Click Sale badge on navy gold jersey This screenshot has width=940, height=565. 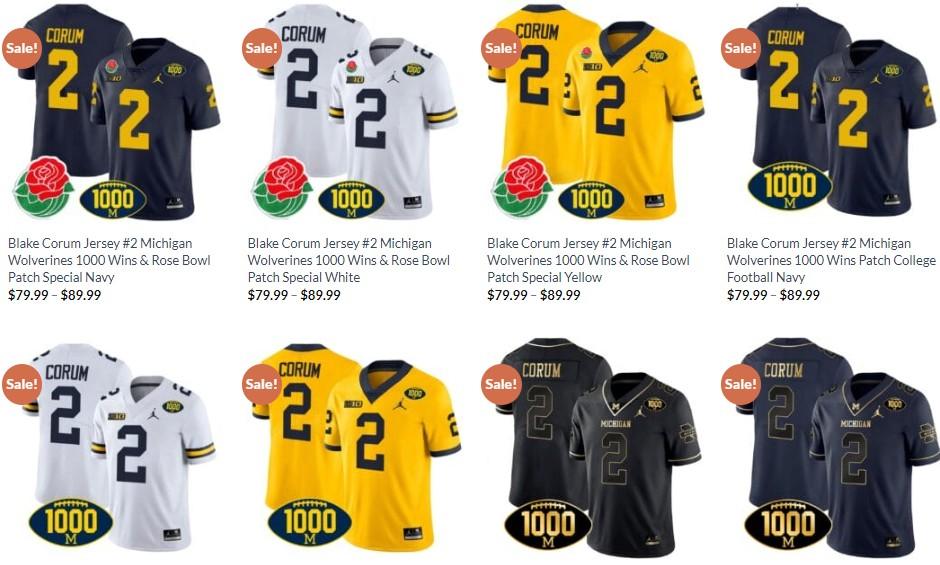pyautogui.click(x=740, y=383)
